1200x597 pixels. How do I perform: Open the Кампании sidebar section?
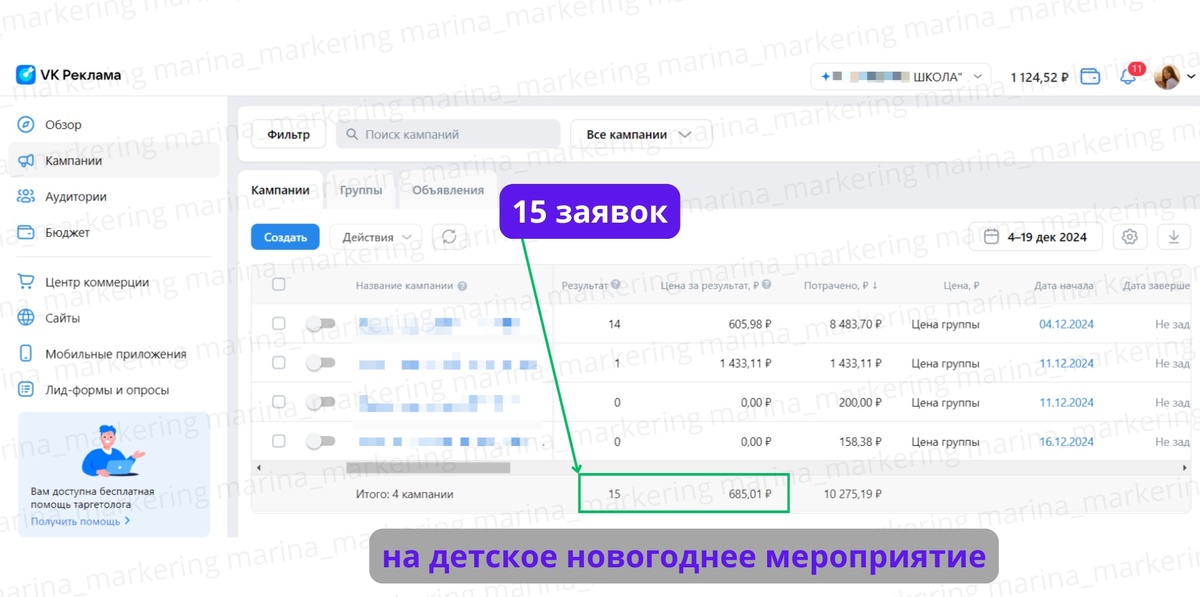[x=113, y=160]
